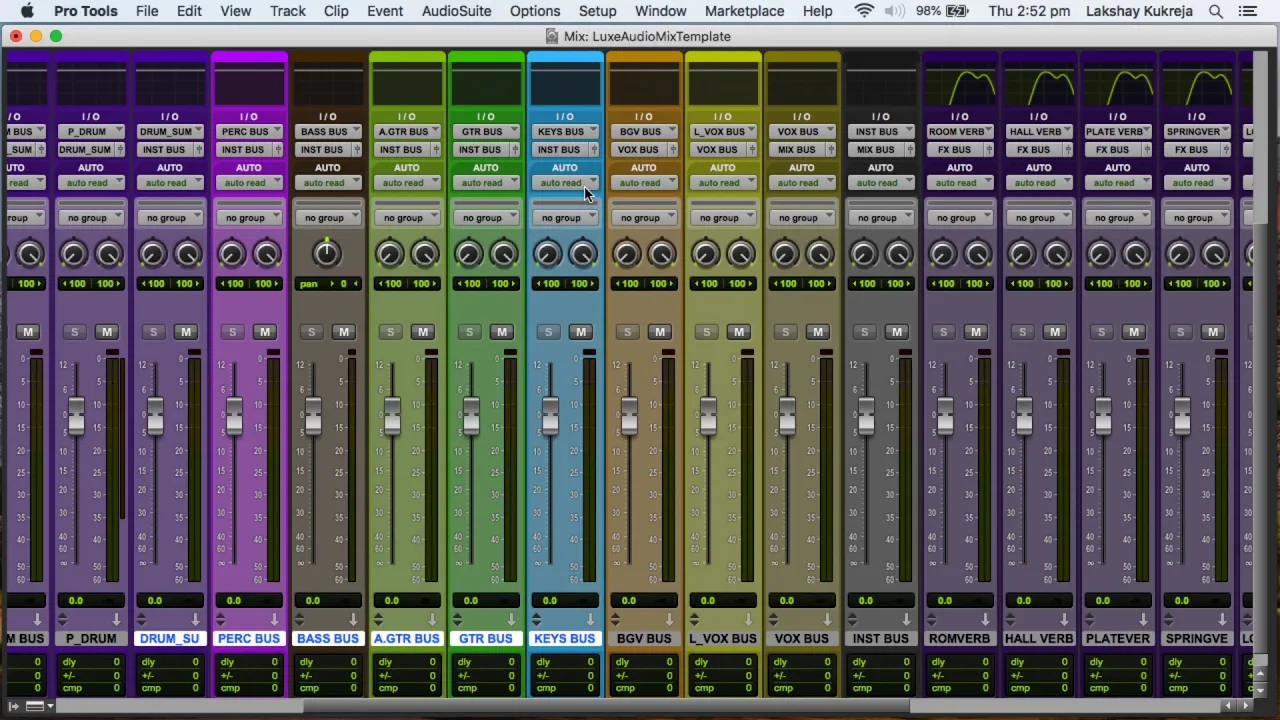Image resolution: width=1280 pixels, height=720 pixels.
Task: Solo the PERC BUS track
Action: [x=232, y=332]
